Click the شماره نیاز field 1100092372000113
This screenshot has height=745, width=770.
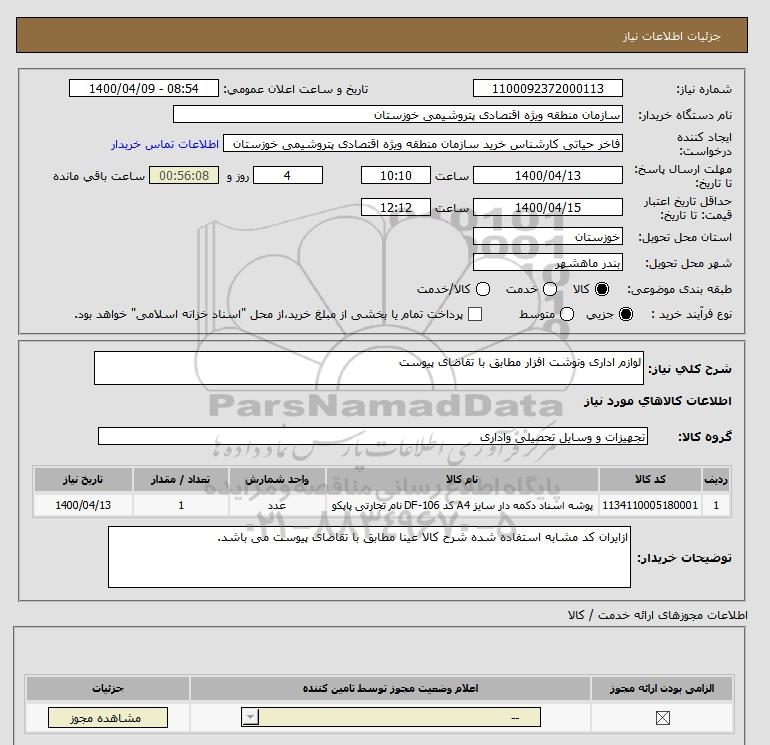point(548,88)
